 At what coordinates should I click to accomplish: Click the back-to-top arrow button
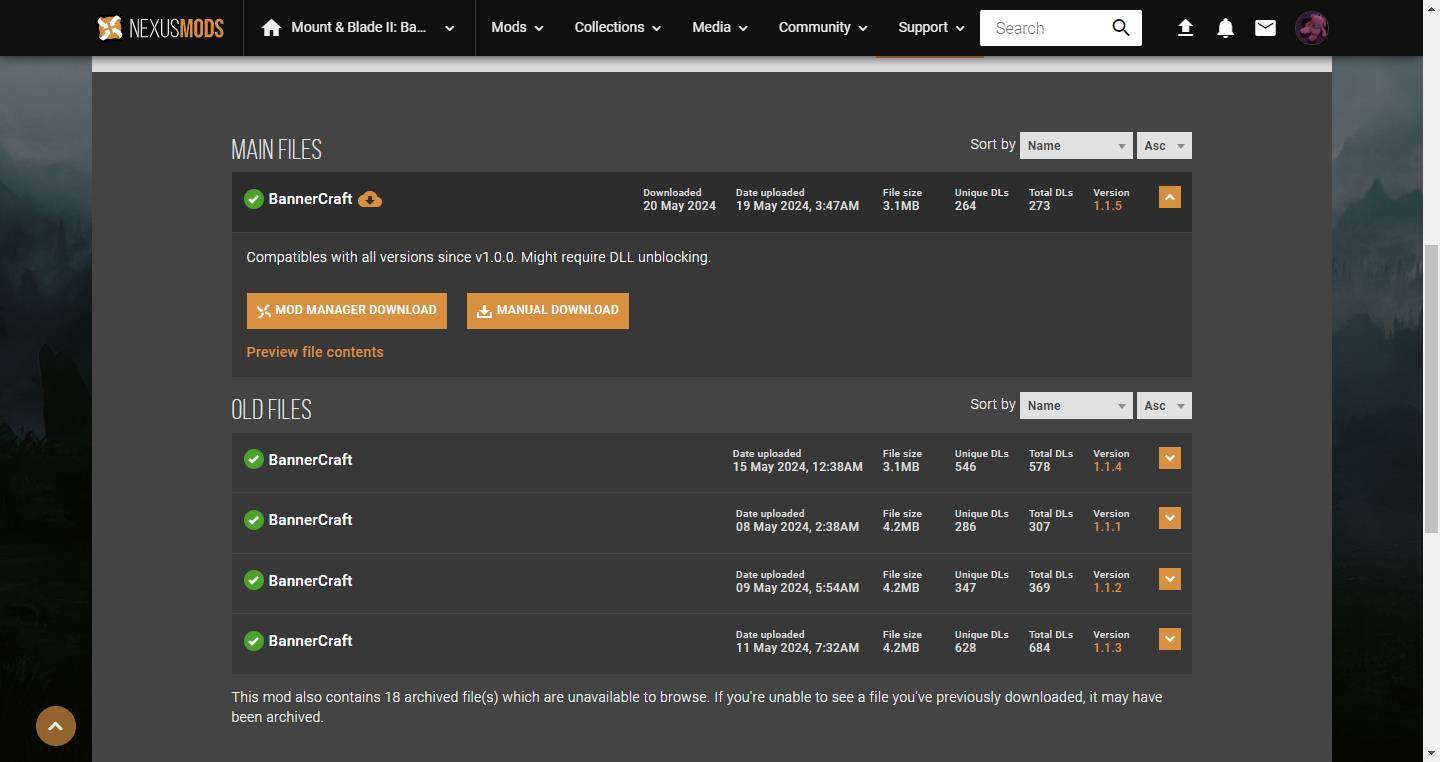point(56,726)
